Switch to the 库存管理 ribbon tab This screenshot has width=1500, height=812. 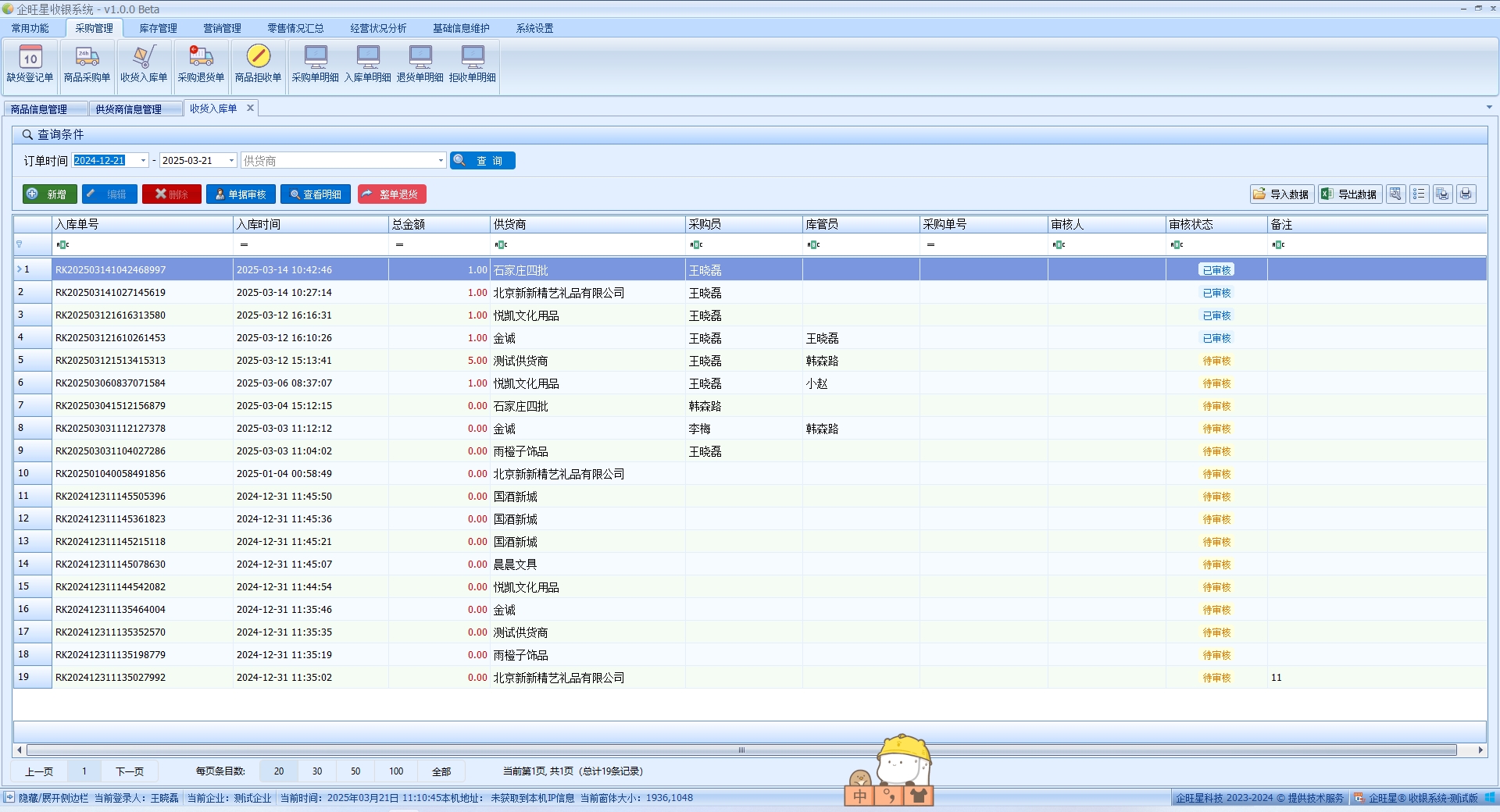158,28
